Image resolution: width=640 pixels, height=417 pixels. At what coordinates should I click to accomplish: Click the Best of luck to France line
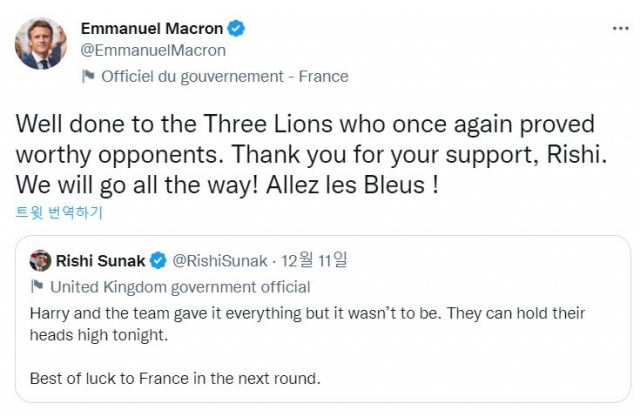(175, 379)
